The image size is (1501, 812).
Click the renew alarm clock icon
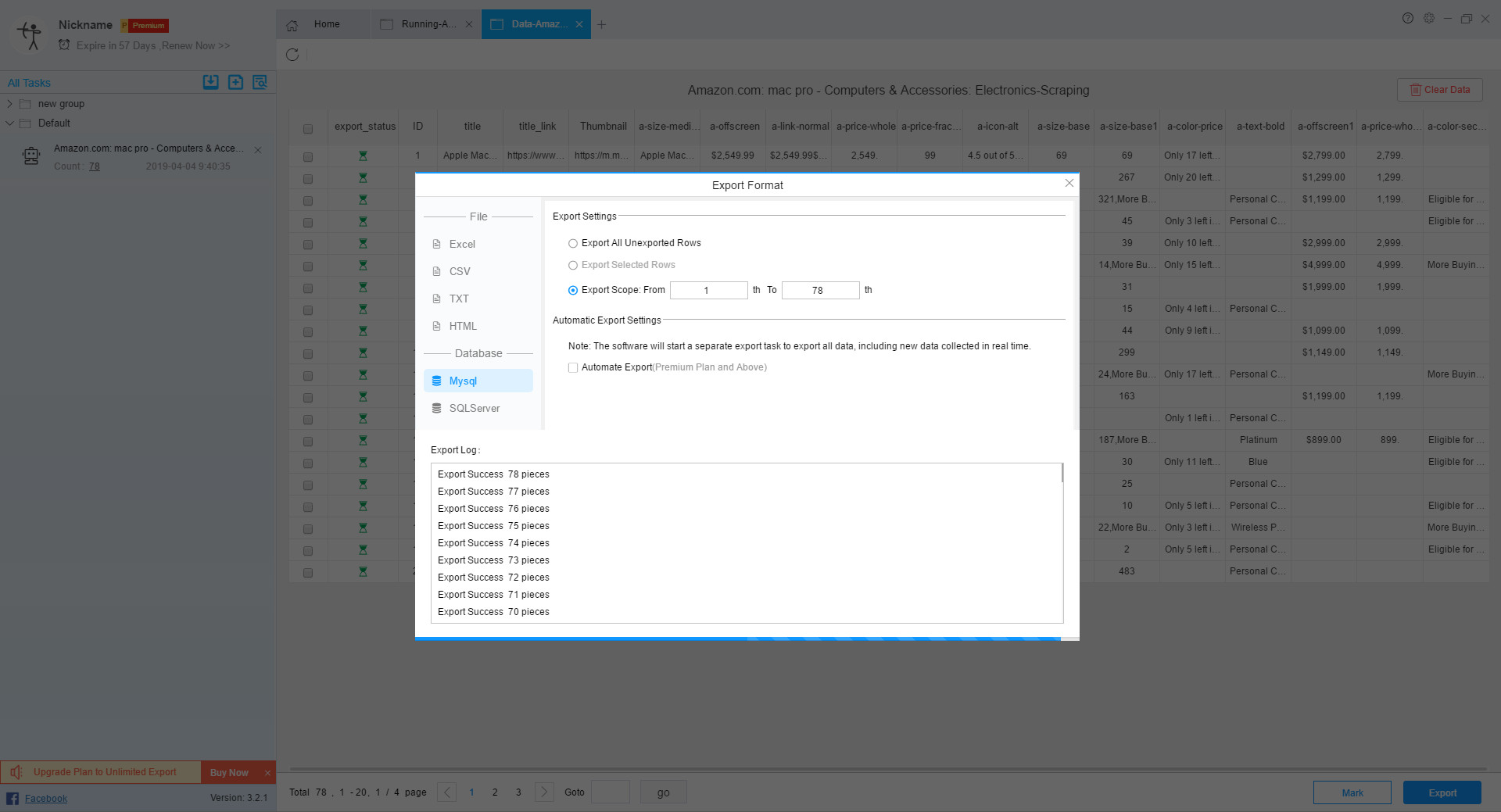pos(64,45)
